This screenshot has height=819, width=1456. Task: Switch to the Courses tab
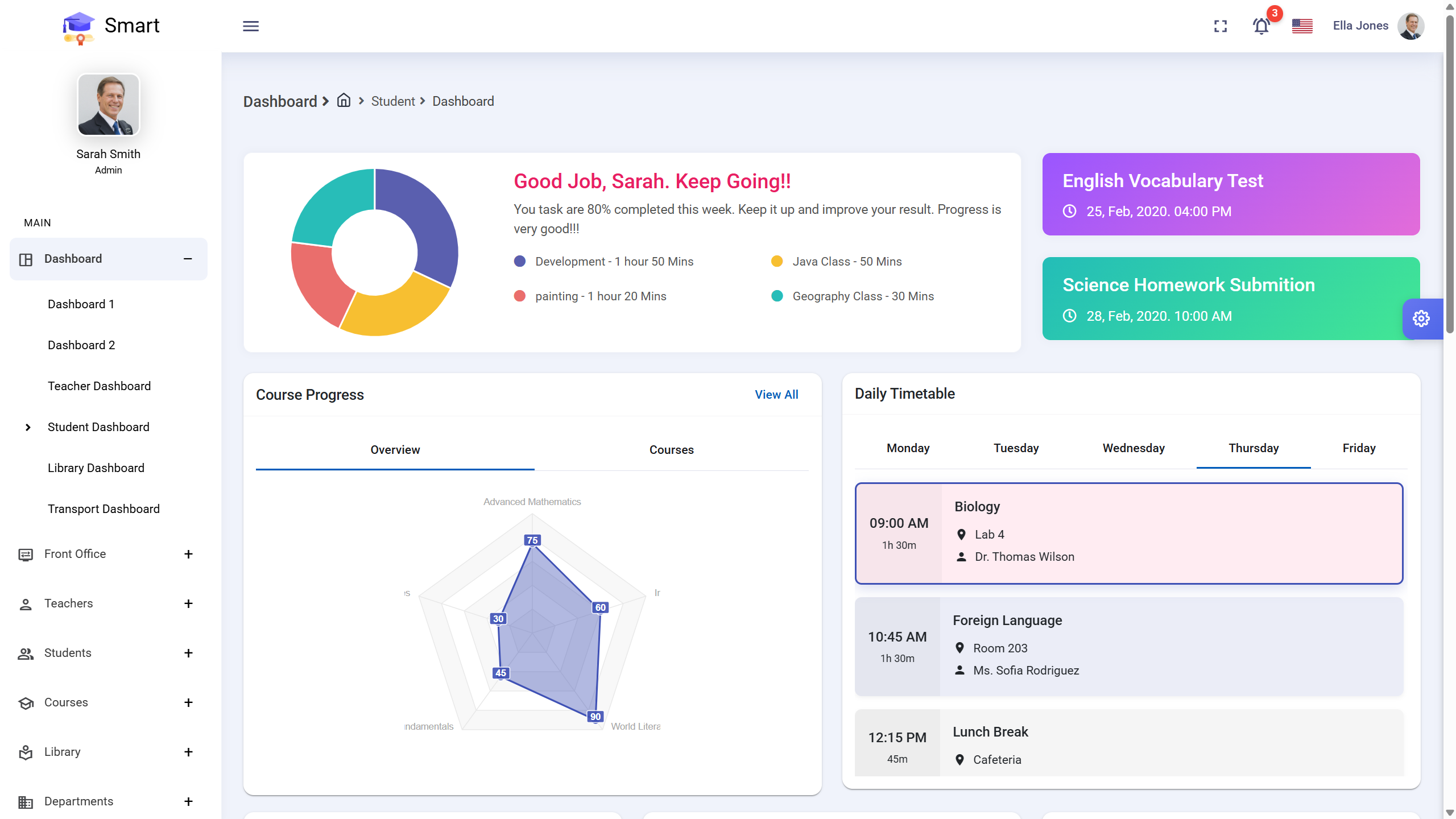point(671,450)
